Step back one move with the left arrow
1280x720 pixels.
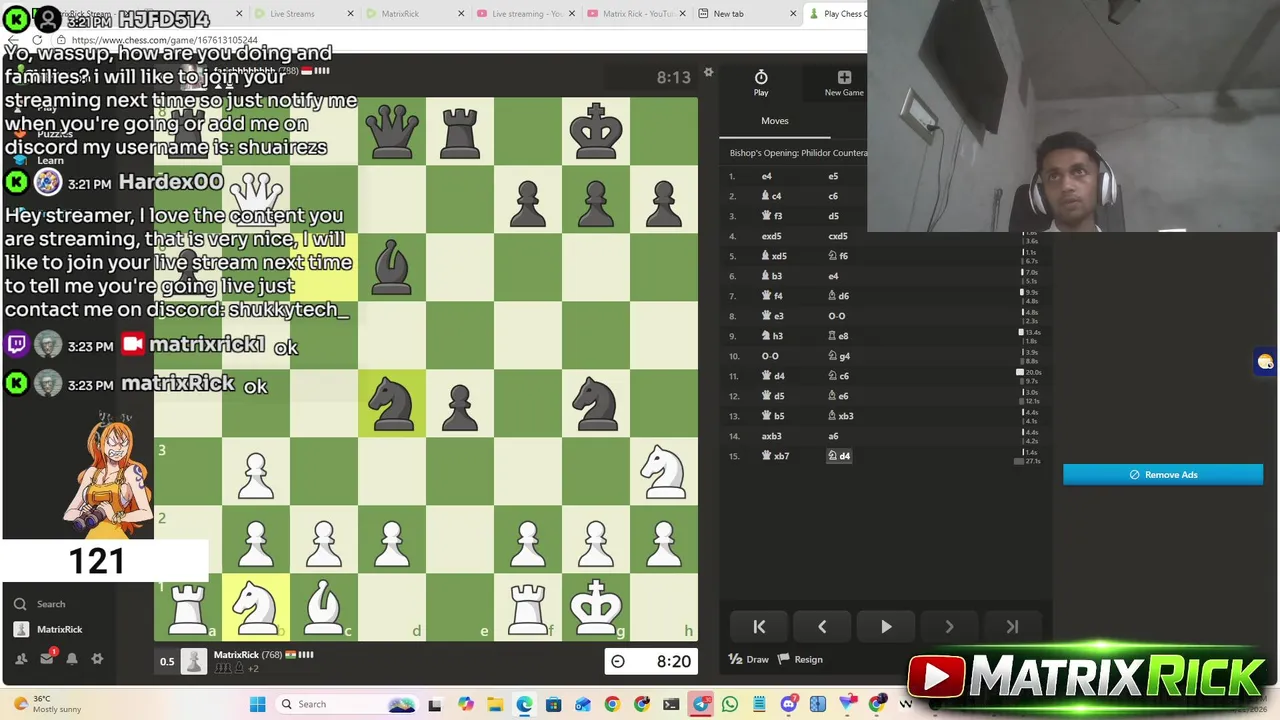[x=822, y=627]
